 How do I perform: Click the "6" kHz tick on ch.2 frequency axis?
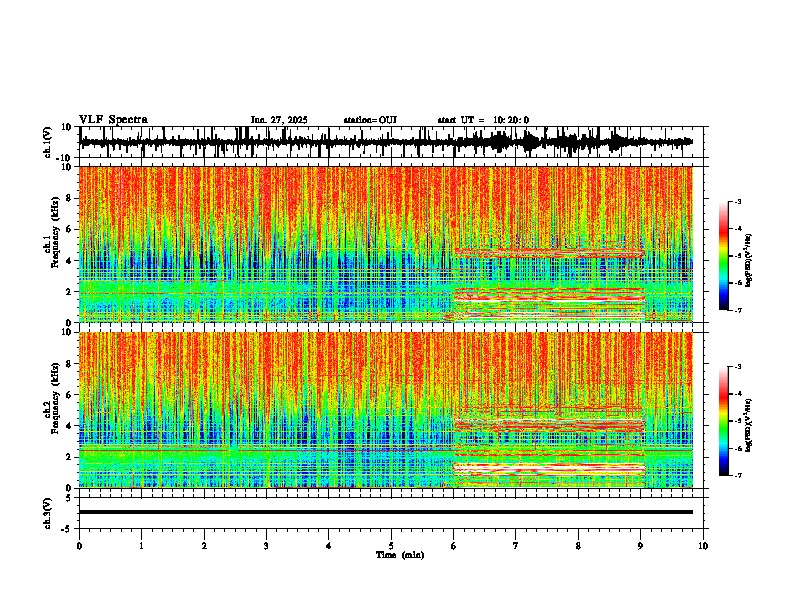(70, 395)
